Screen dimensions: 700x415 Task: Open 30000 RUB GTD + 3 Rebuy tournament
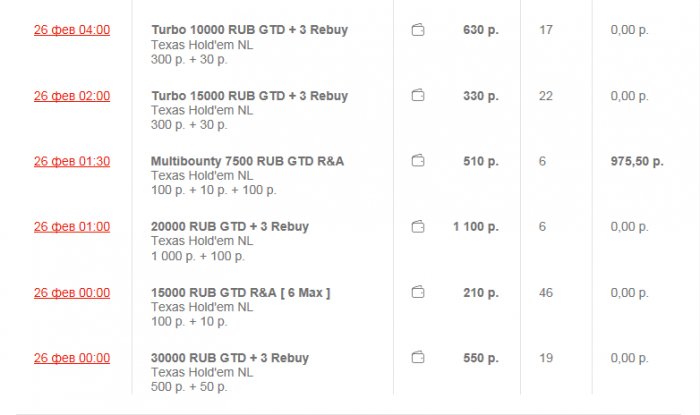[229, 358]
